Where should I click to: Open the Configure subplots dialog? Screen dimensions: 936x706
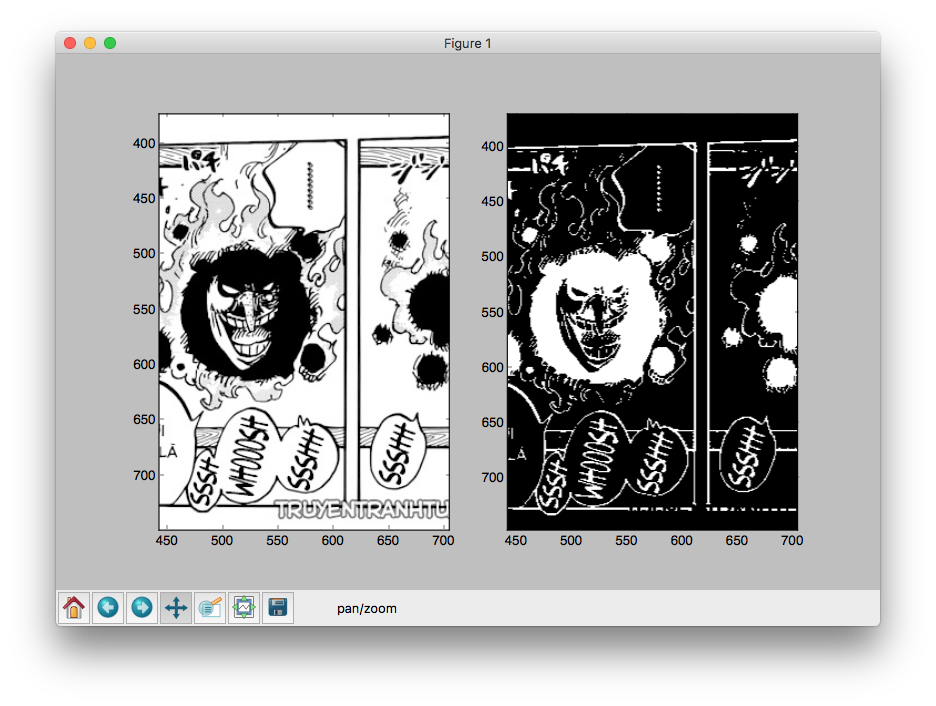[244, 608]
